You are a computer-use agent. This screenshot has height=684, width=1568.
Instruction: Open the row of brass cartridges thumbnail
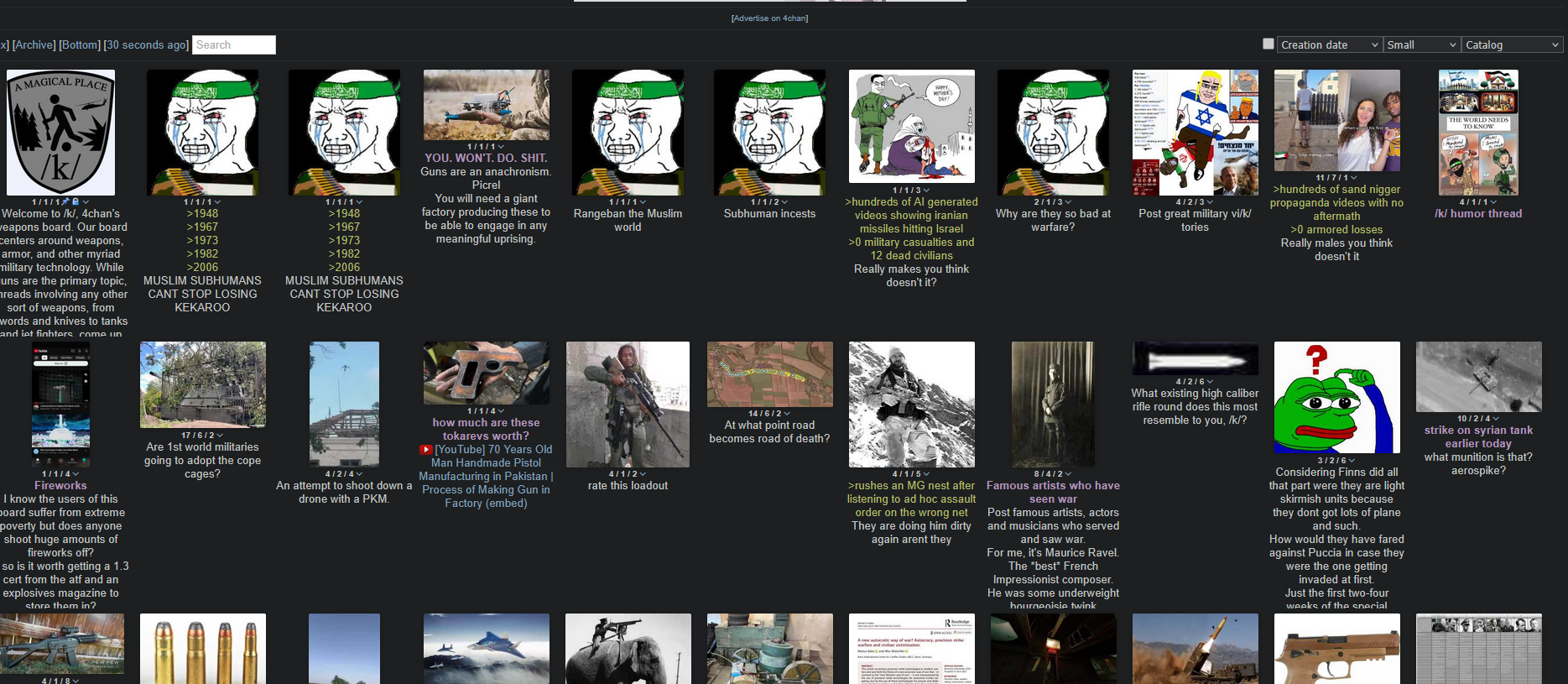tap(203, 649)
